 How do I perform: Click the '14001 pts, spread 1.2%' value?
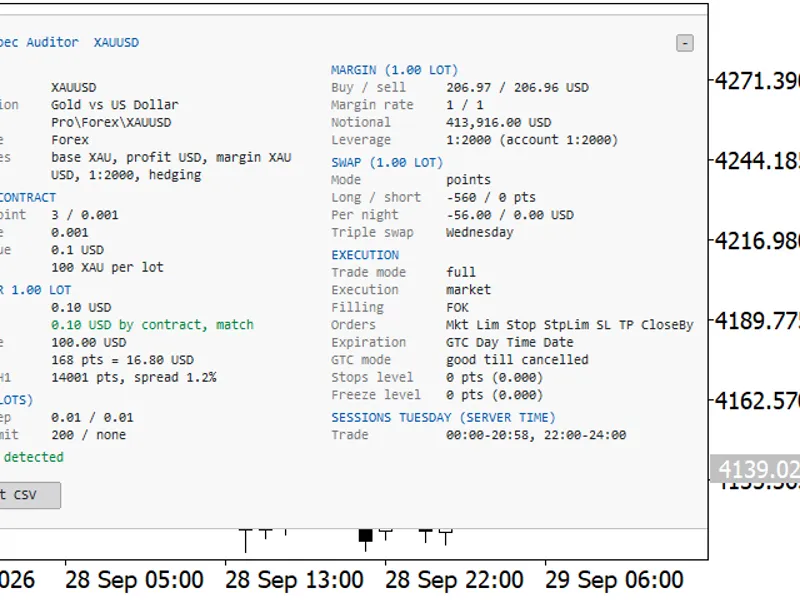134,378
